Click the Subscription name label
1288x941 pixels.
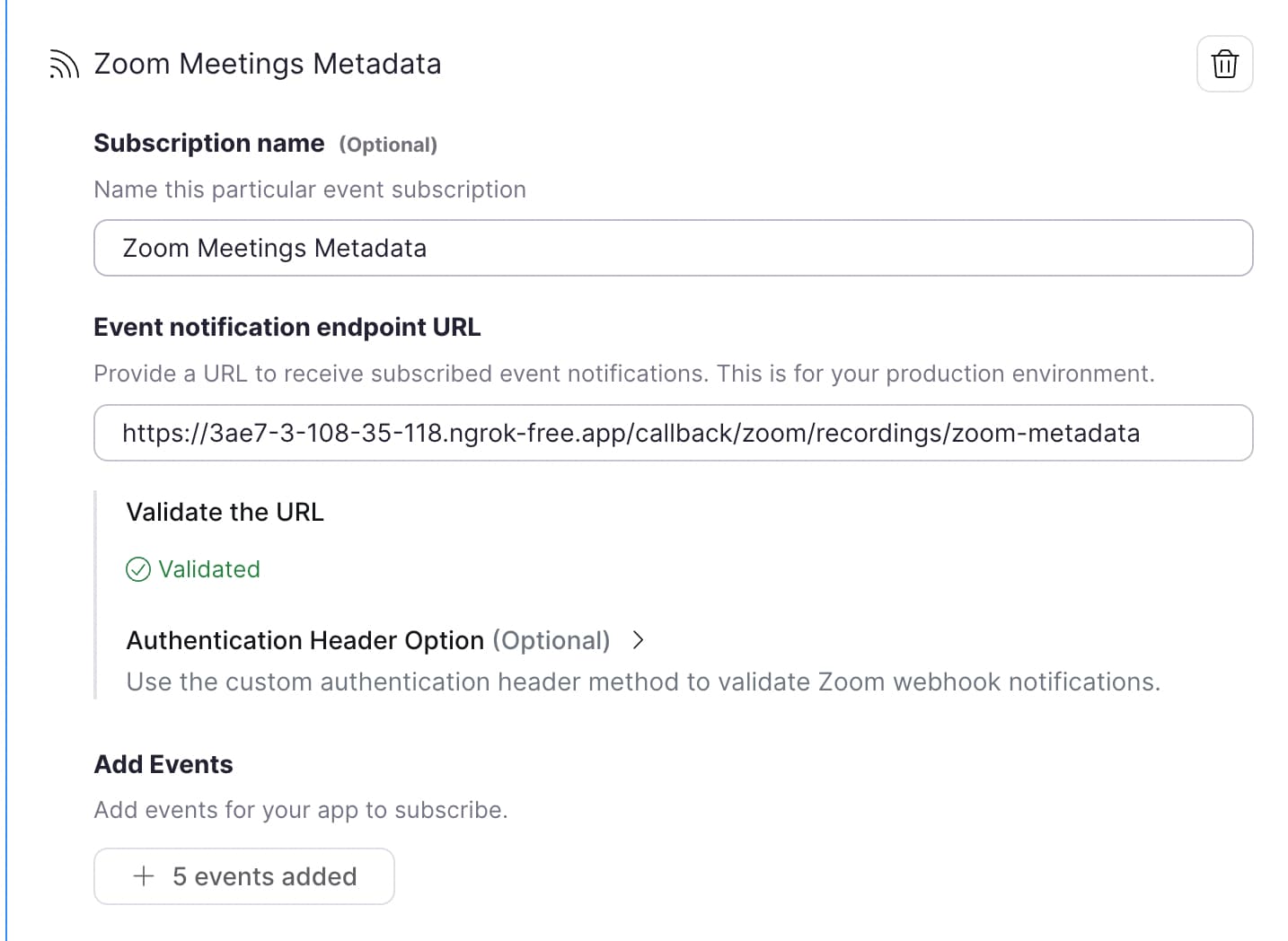tap(209, 144)
